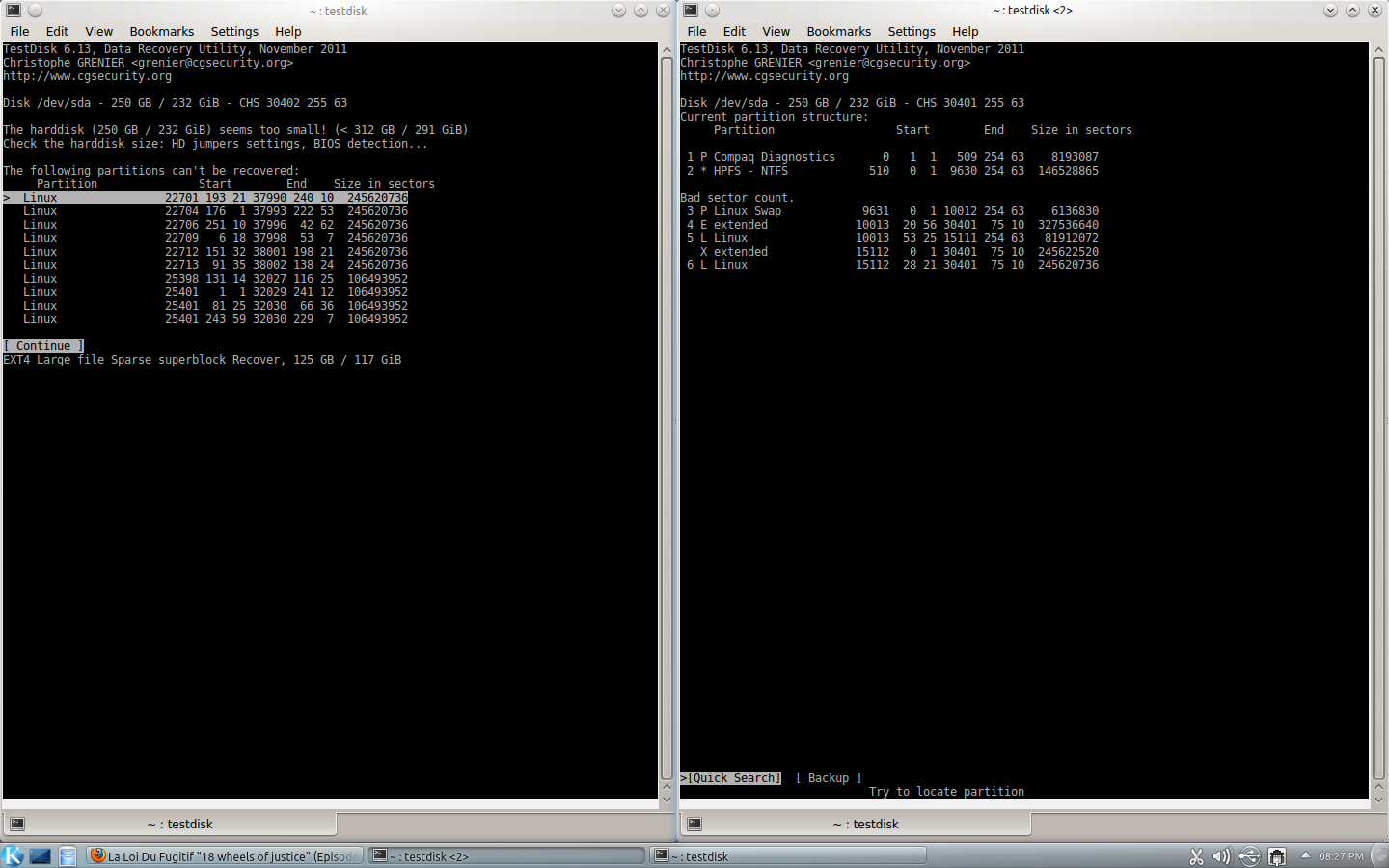Image resolution: width=1389 pixels, height=868 pixels.
Task: Click the 08:27 PM clock
Action: (x=1341, y=856)
